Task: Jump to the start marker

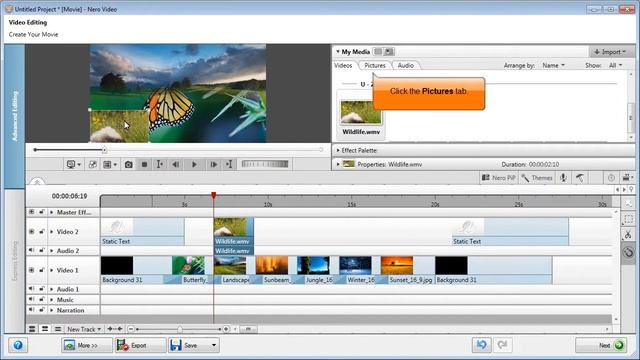Action: (160, 164)
